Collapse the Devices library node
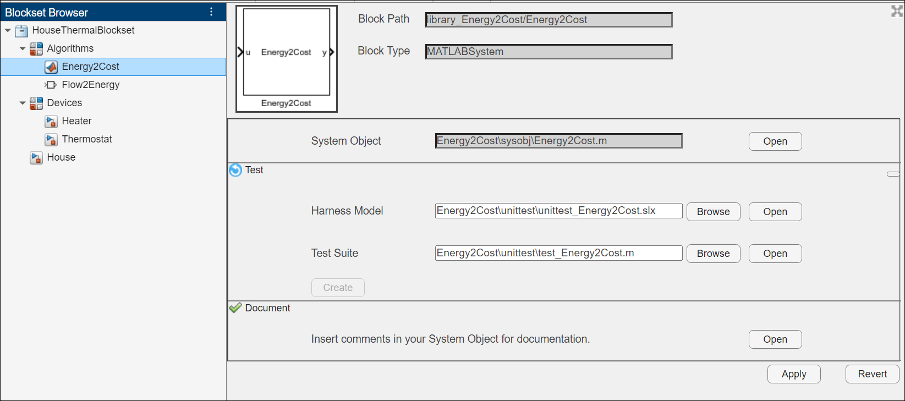905x401 pixels. (x=23, y=103)
